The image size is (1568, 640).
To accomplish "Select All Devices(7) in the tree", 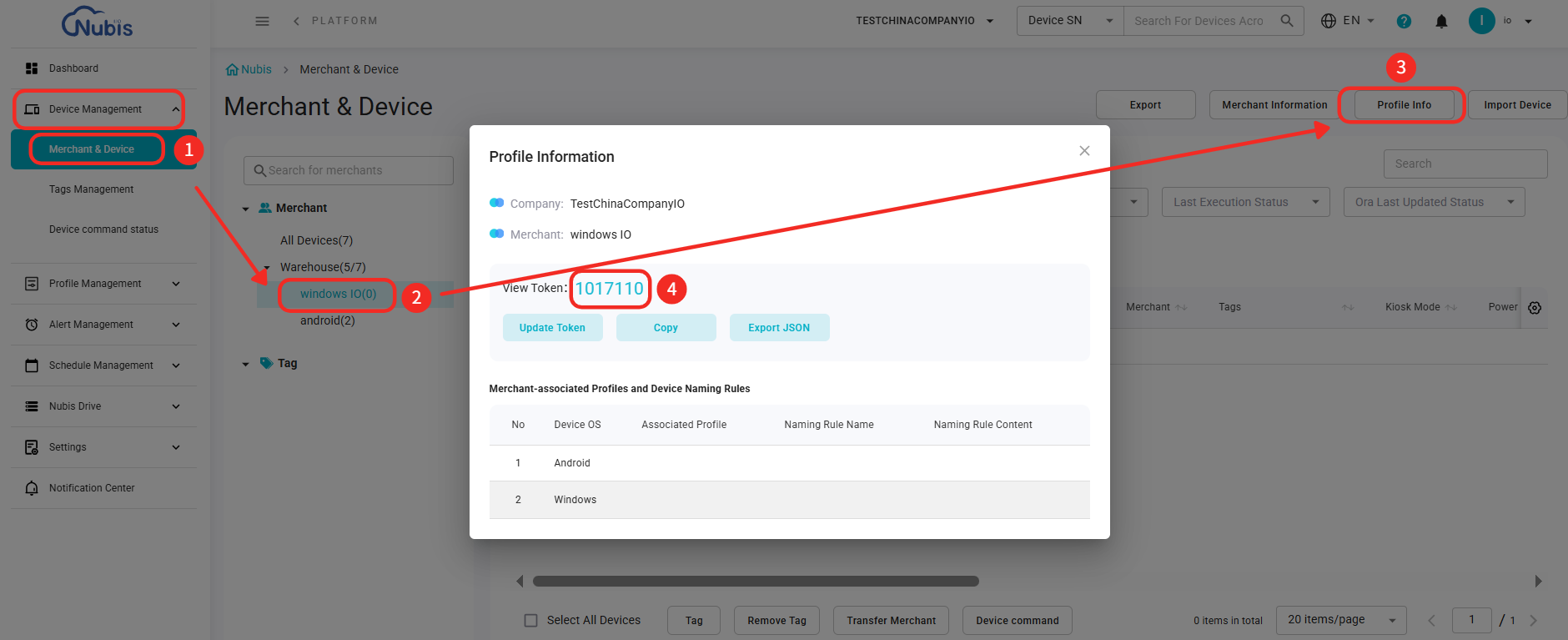I will pyautogui.click(x=316, y=240).
